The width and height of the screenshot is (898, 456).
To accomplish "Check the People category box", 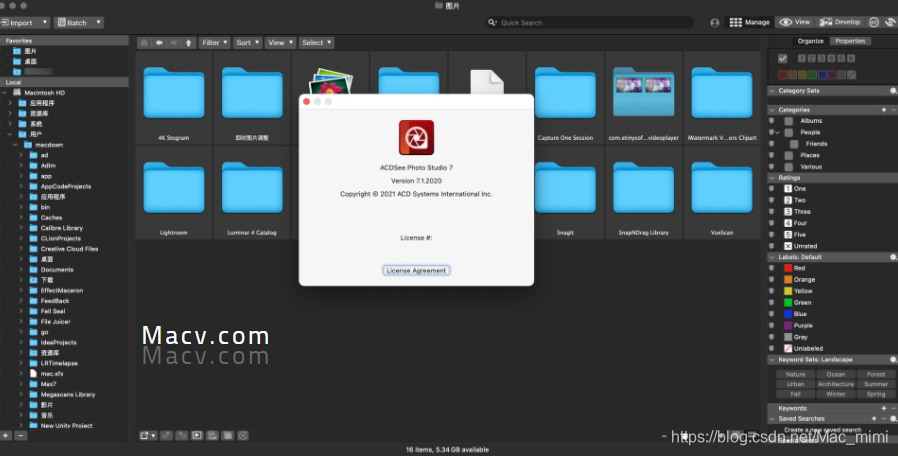I will tap(789, 132).
